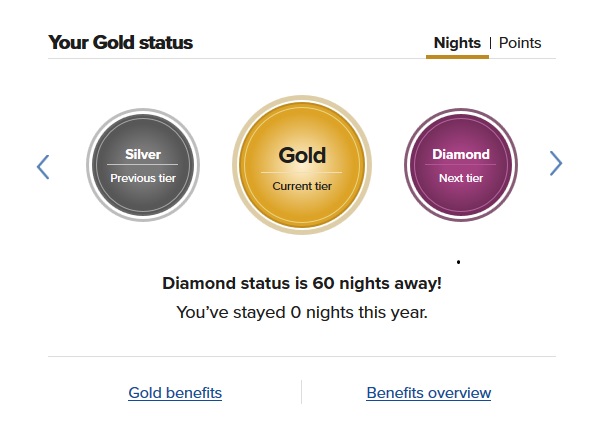Click the "Next tier" label
The image size is (604, 423).
[461, 178]
